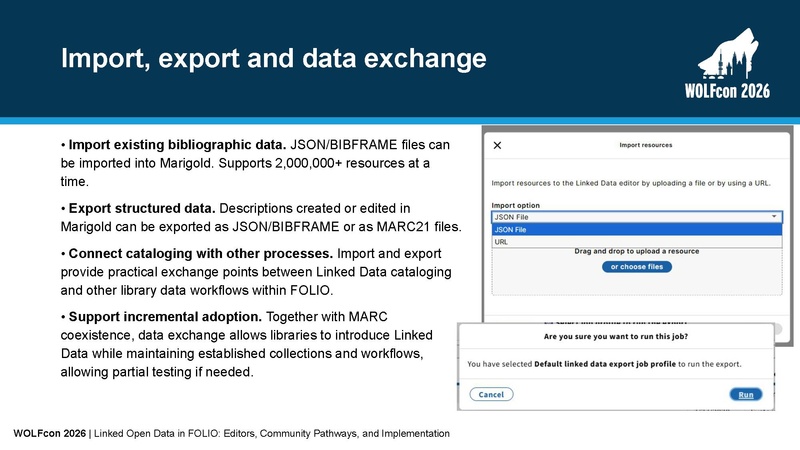
Task: Click the footer text 'WOLFcon 2026'
Action: [49, 434]
